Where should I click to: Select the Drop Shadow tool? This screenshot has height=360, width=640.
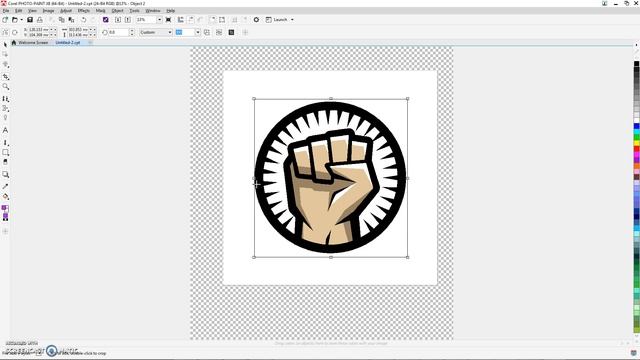pyautogui.click(x=5, y=174)
